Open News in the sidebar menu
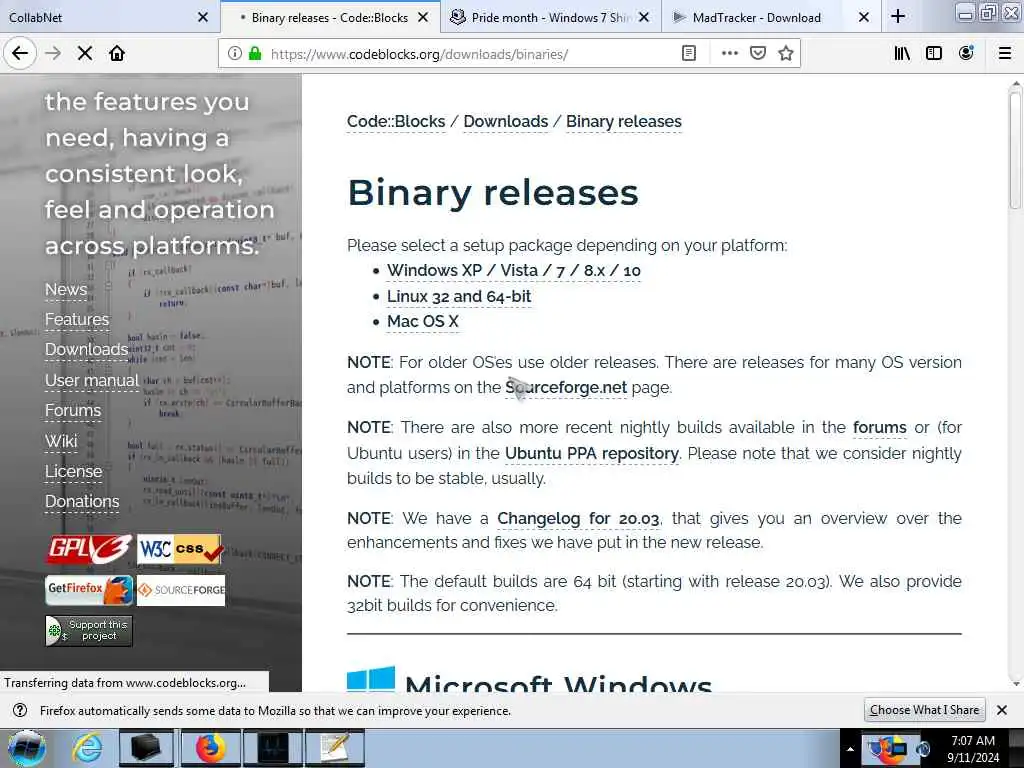Viewport: 1024px width, 768px height. pyautogui.click(x=66, y=290)
